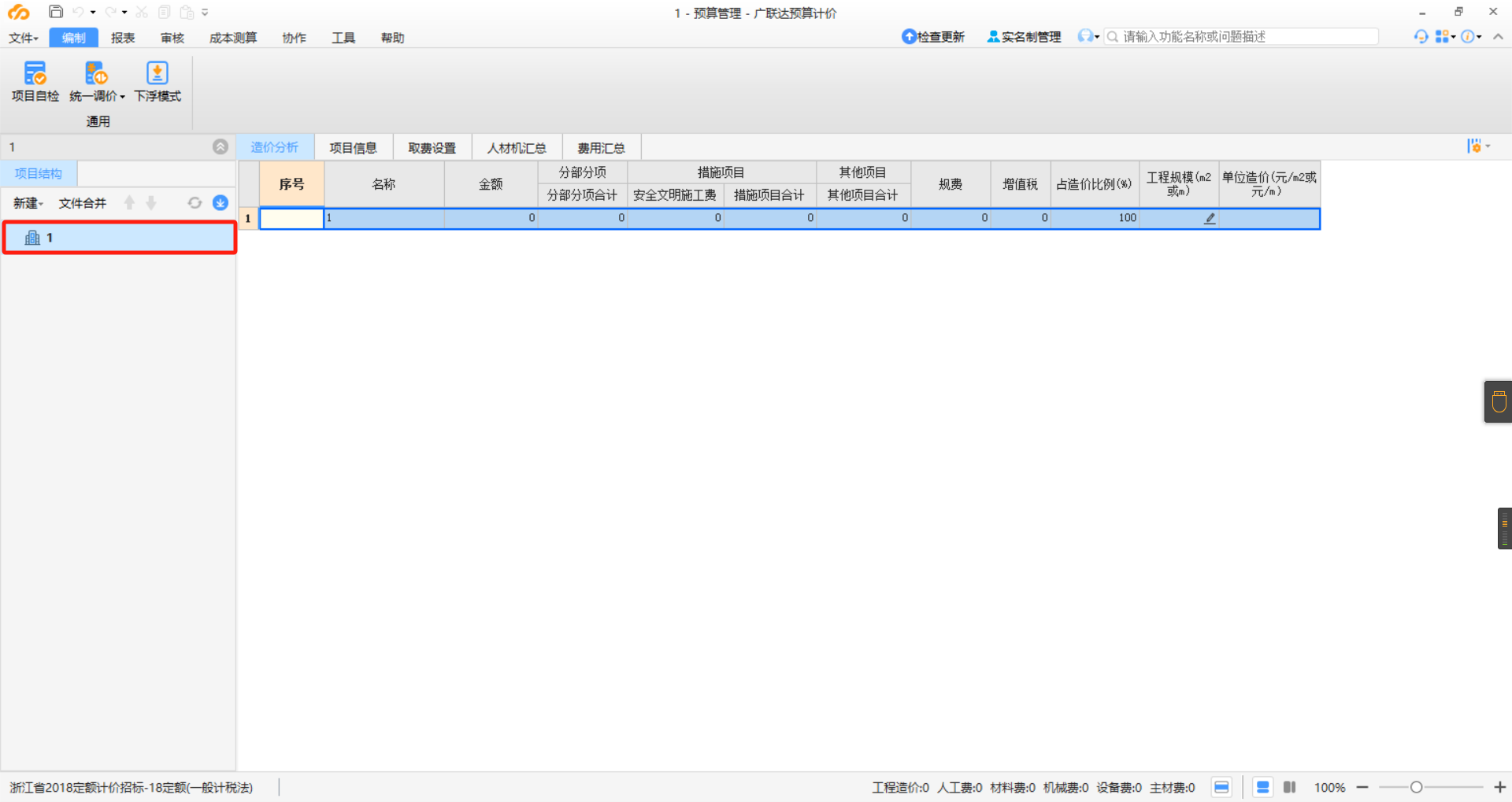
Task: Open the colorful apps grid icon
Action: (x=1443, y=36)
